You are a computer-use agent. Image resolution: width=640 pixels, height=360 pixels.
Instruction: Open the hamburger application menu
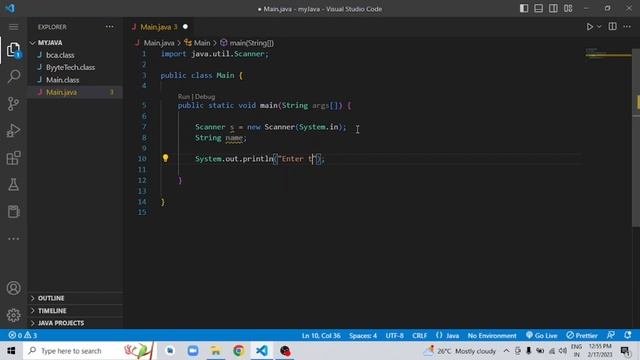(13, 27)
